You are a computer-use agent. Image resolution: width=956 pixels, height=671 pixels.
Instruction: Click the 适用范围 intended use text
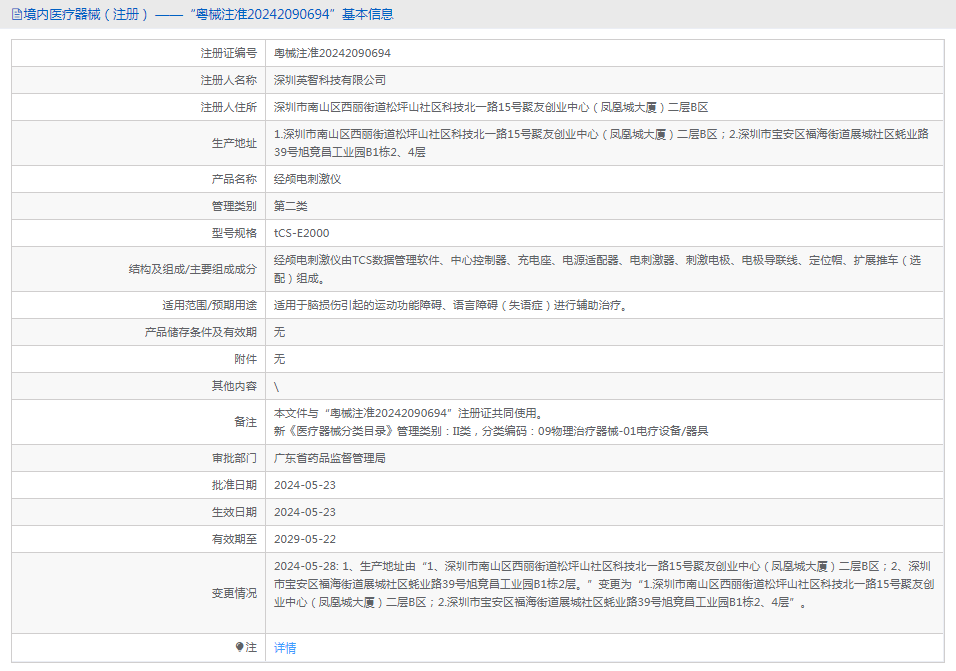point(451,305)
